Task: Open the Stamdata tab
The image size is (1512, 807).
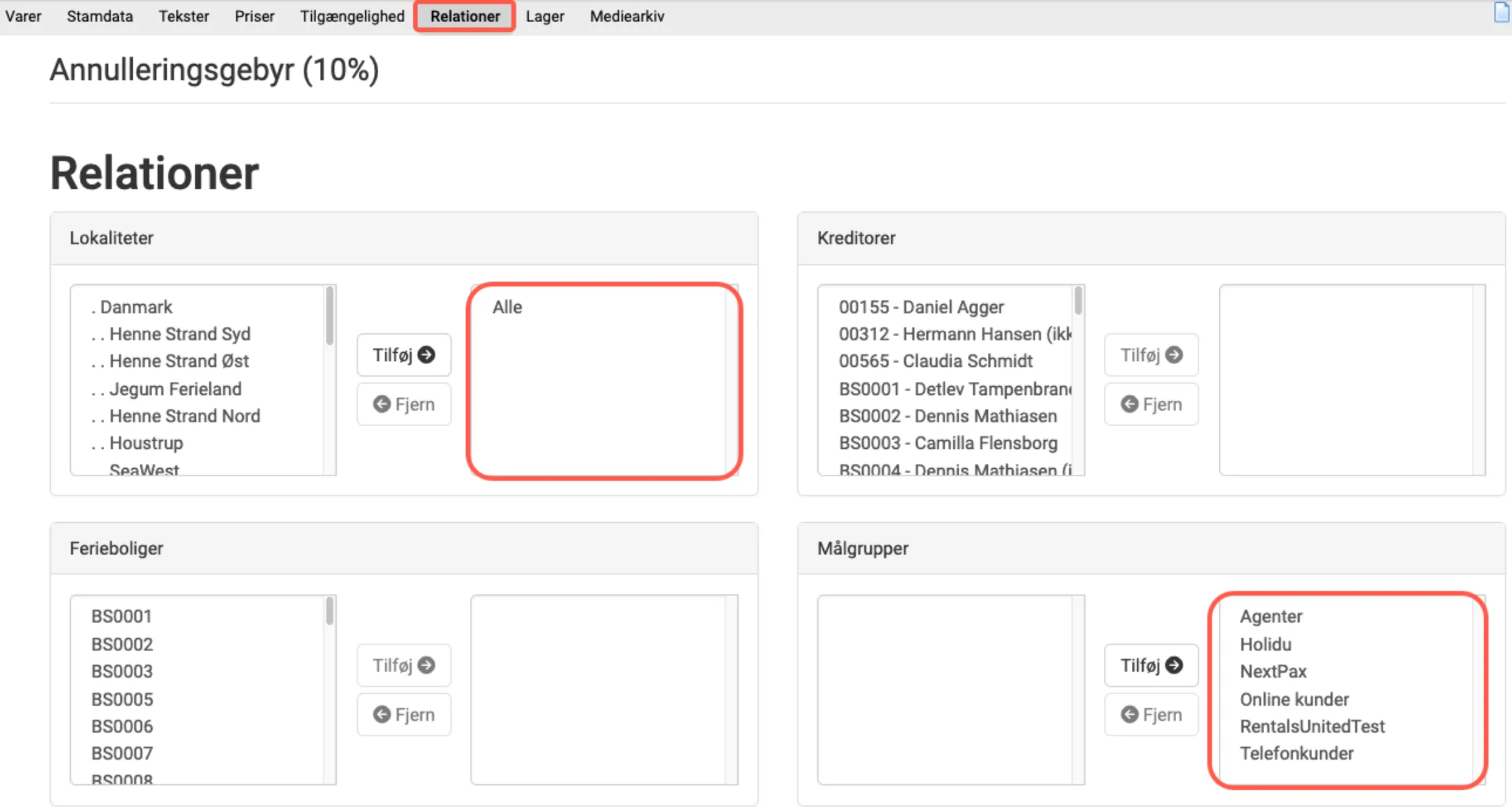Action: click(x=99, y=16)
